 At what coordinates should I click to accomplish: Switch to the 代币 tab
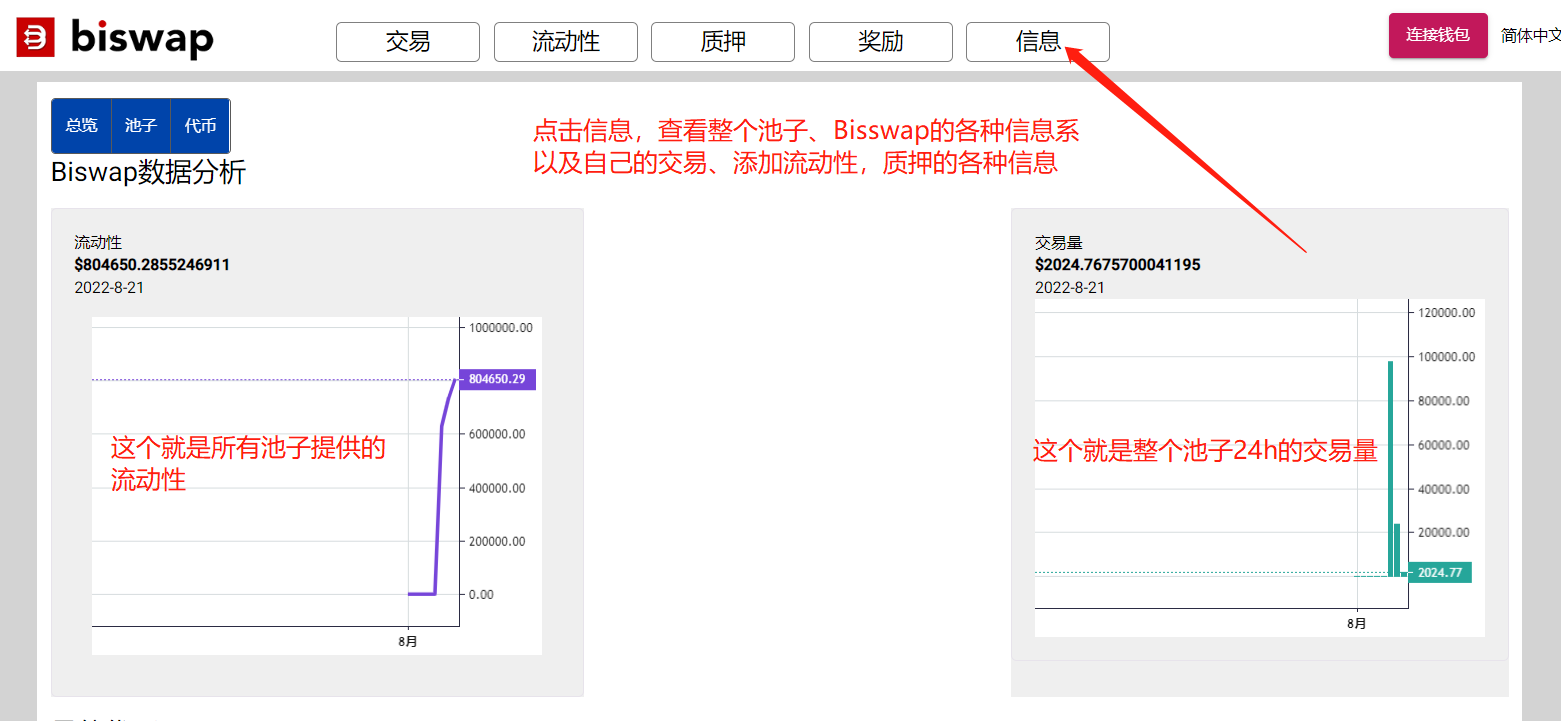200,126
